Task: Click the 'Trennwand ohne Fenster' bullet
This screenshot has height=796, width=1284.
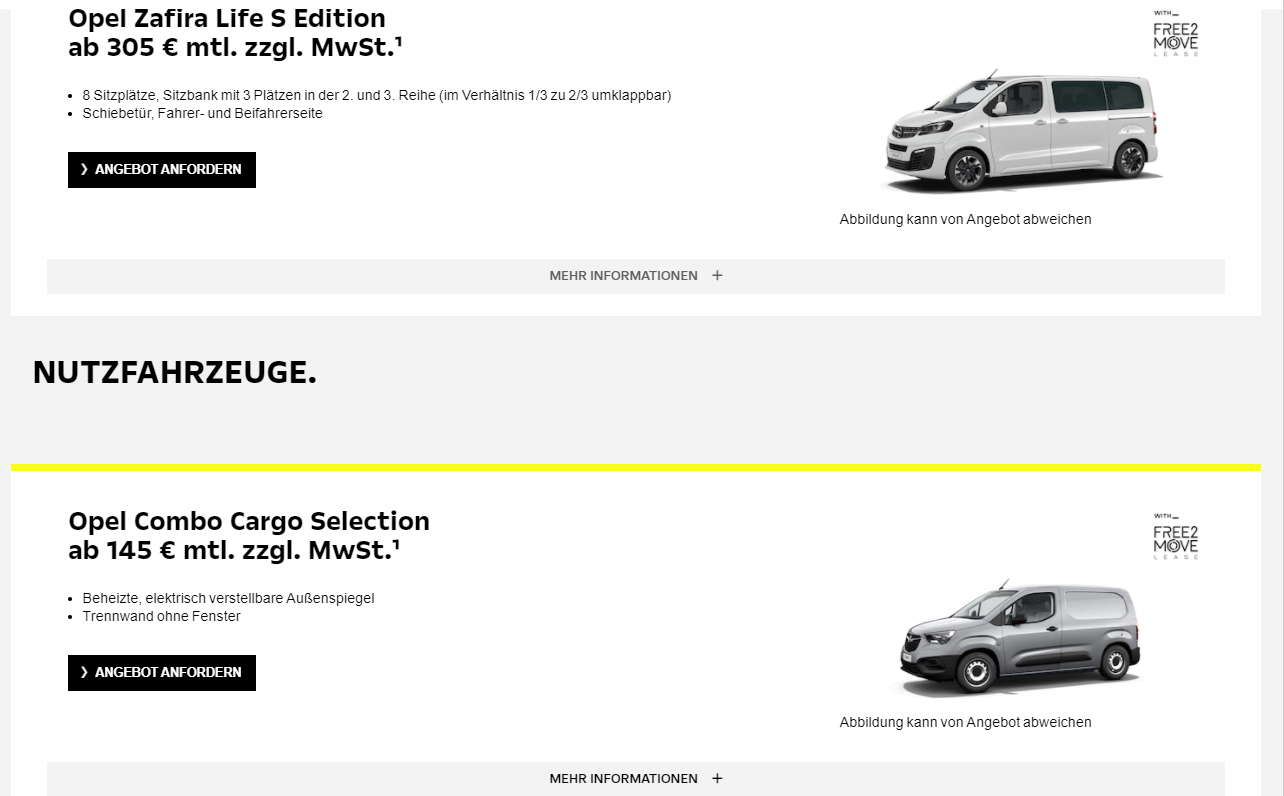Action: (162, 616)
